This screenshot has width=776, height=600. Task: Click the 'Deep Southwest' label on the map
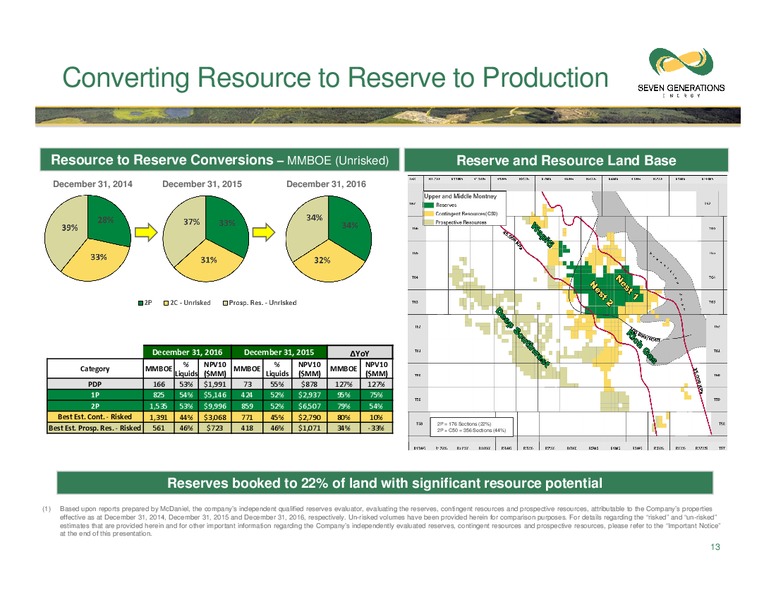coord(522,338)
